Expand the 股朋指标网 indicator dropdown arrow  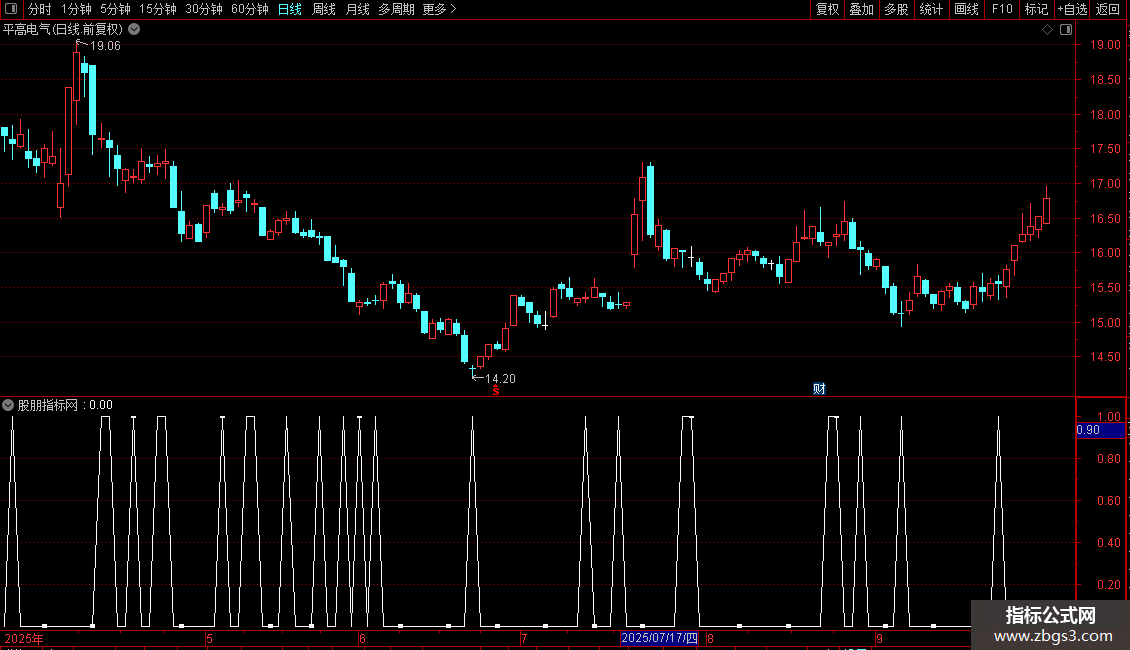point(8,405)
